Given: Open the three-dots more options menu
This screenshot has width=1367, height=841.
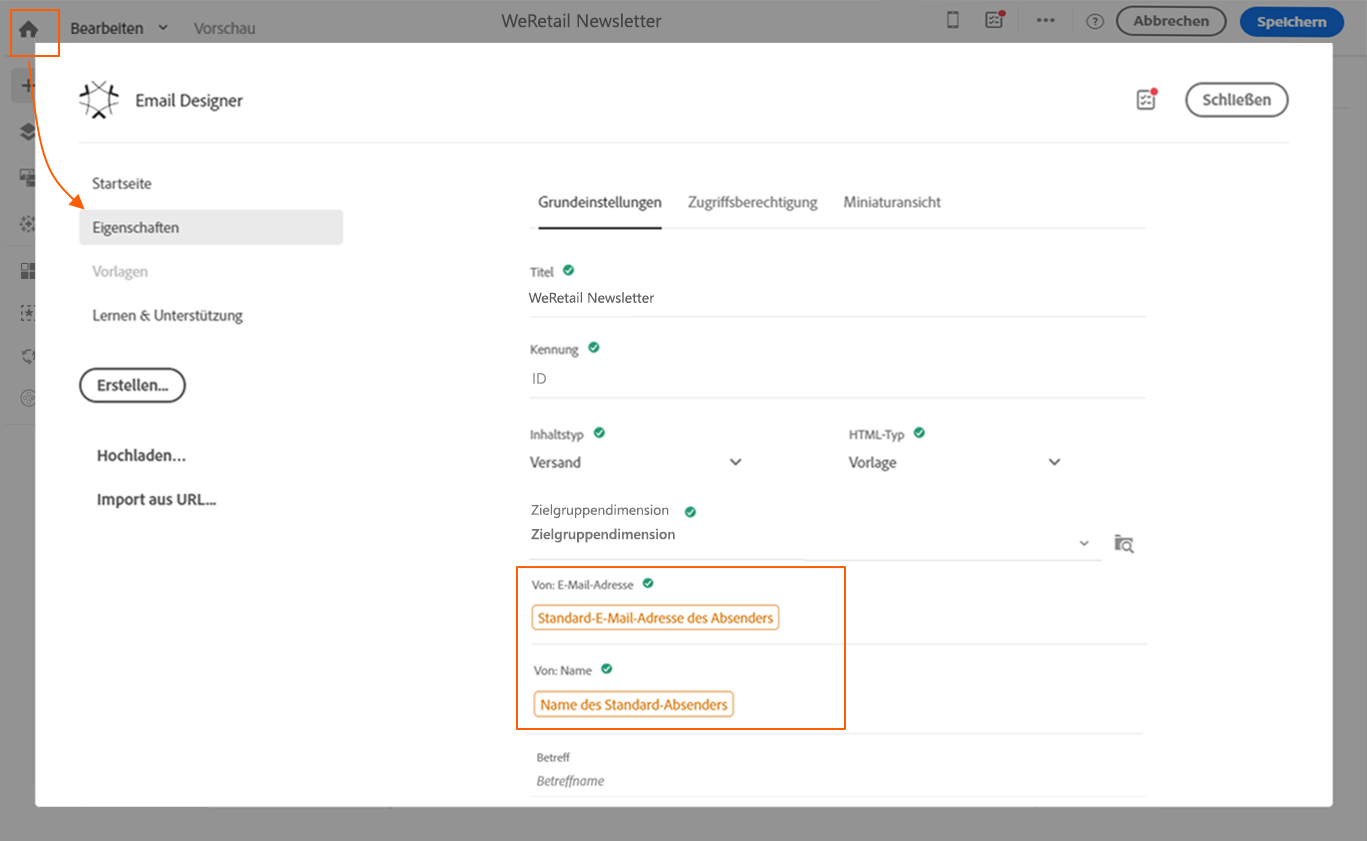Looking at the screenshot, I should pyautogui.click(x=1046, y=21).
